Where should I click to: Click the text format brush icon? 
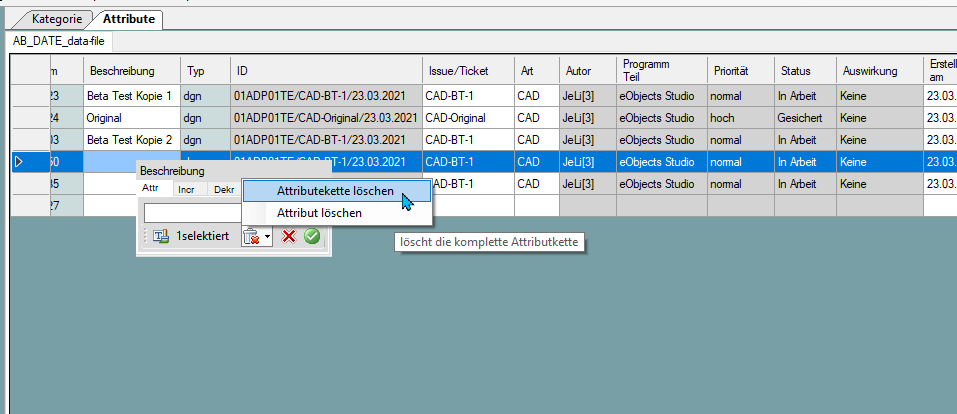click(161, 236)
